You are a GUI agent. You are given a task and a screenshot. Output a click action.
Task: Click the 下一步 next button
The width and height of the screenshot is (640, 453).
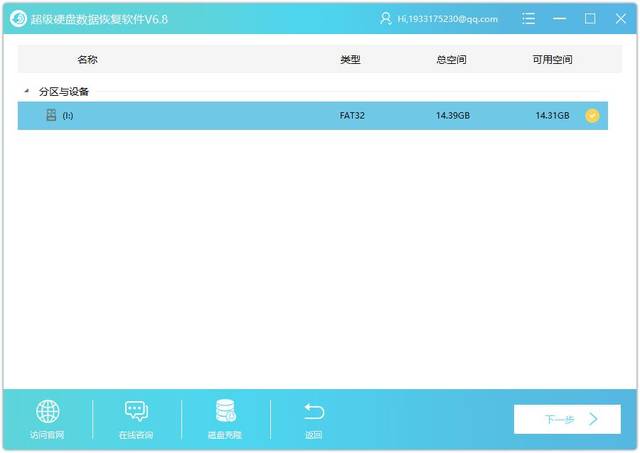point(567,419)
